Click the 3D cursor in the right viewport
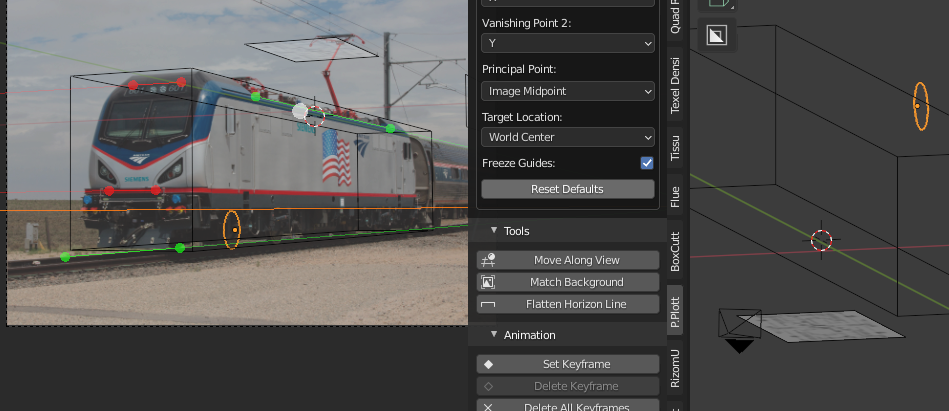Screen dimensions: 949x411 point(821,240)
